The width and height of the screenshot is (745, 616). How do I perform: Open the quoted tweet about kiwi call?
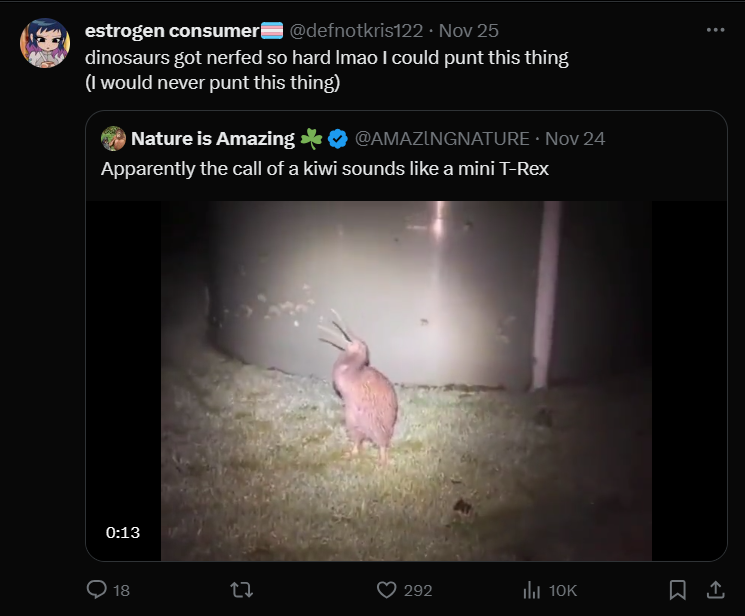pos(325,169)
